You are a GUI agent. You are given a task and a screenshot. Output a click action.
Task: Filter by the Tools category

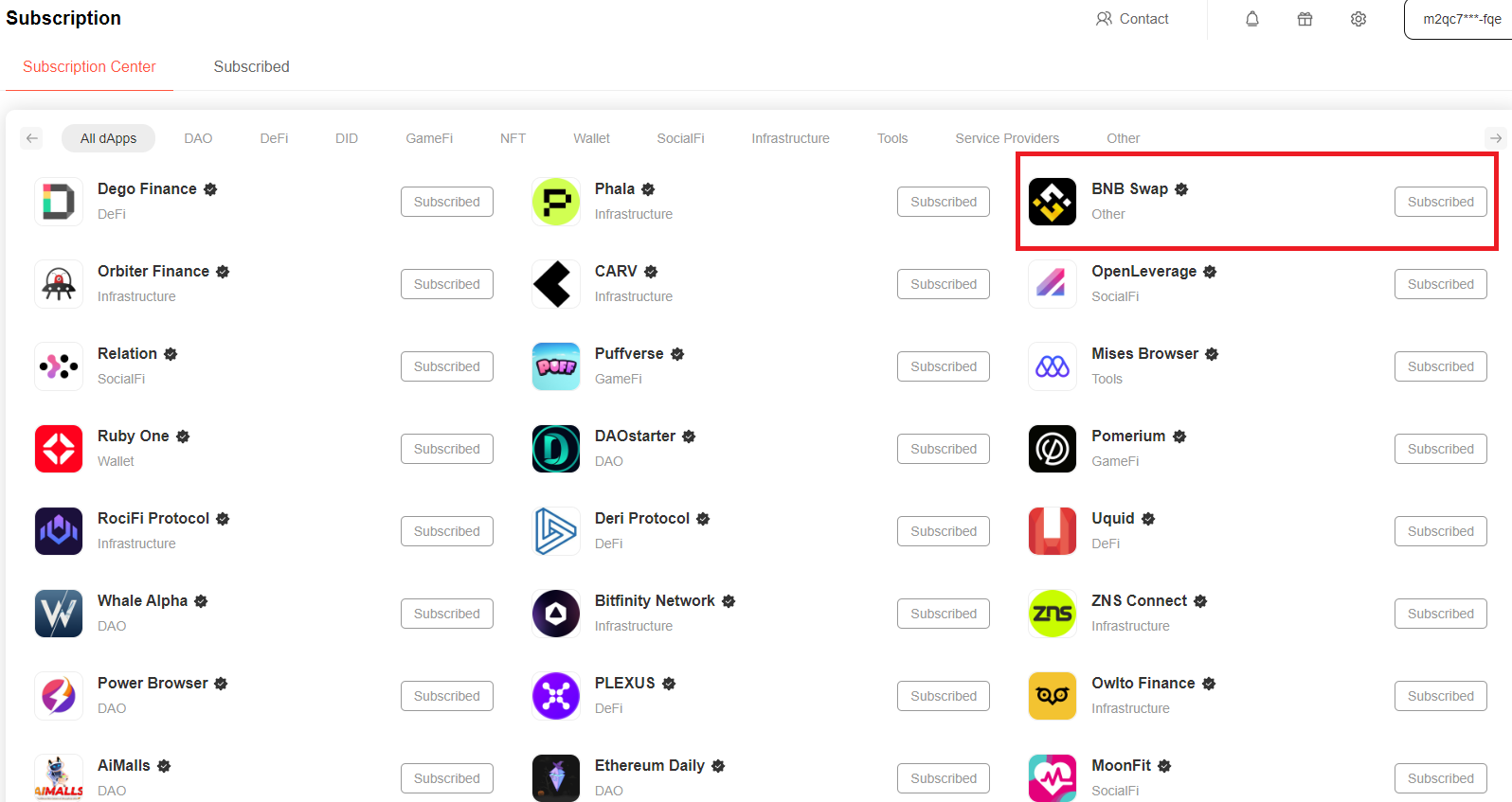click(x=892, y=138)
